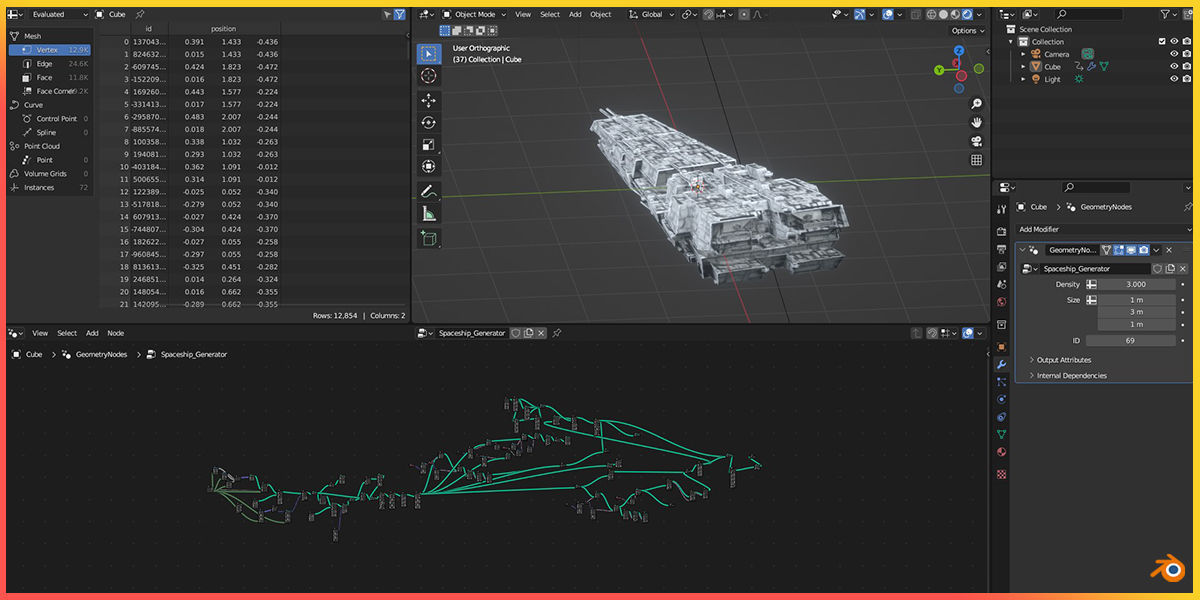Screen dimensions: 1200x600
Task: Switch viewport to rendered shading mode
Action: click(x=968, y=14)
